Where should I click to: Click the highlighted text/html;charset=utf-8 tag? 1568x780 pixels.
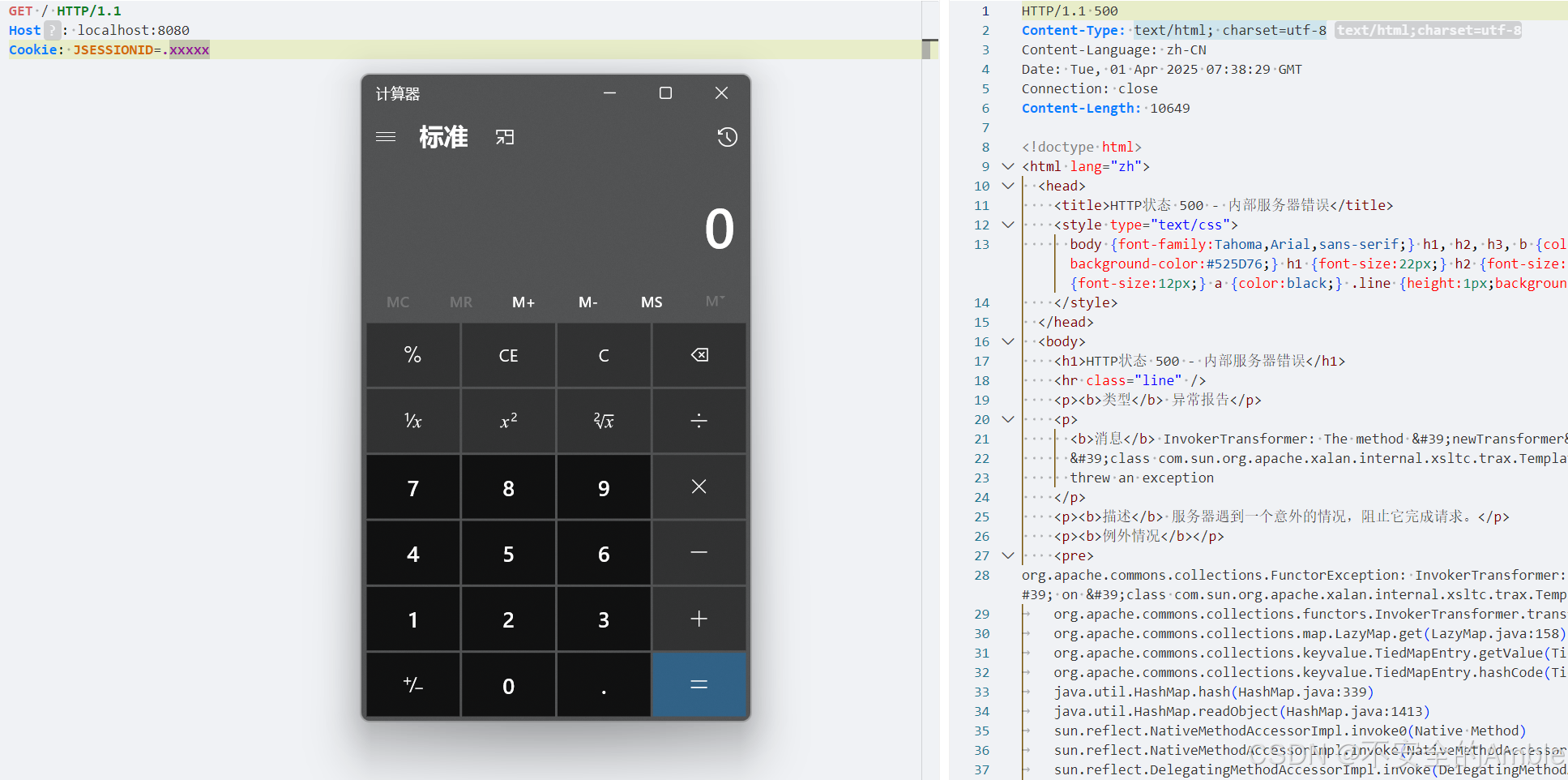click(x=1429, y=30)
